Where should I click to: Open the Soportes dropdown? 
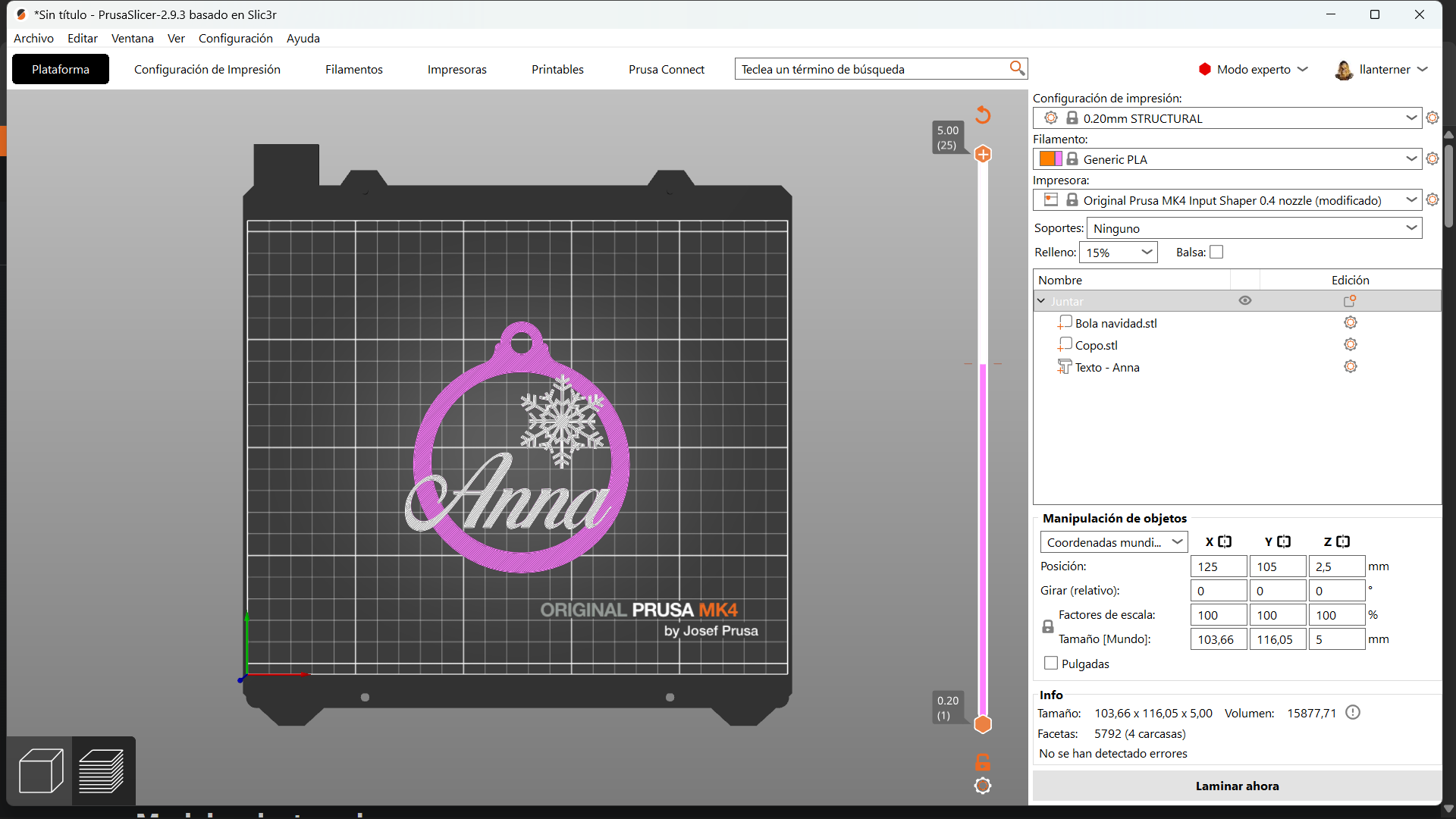(1254, 227)
